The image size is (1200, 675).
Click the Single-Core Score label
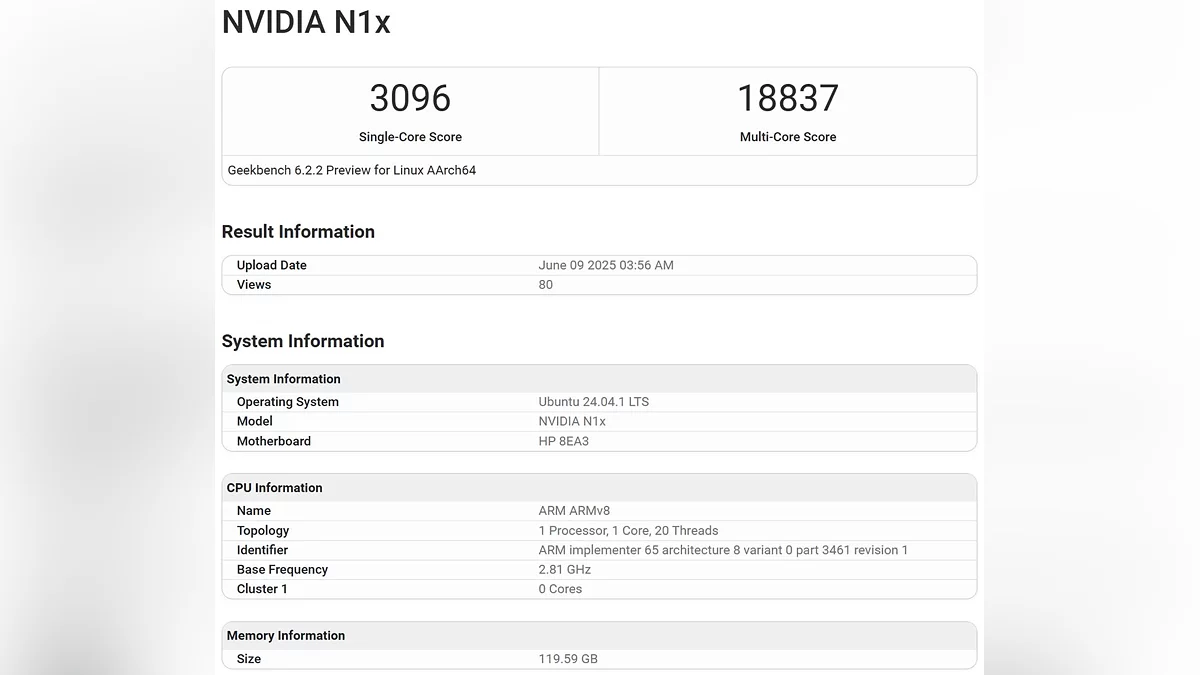pyautogui.click(x=410, y=137)
